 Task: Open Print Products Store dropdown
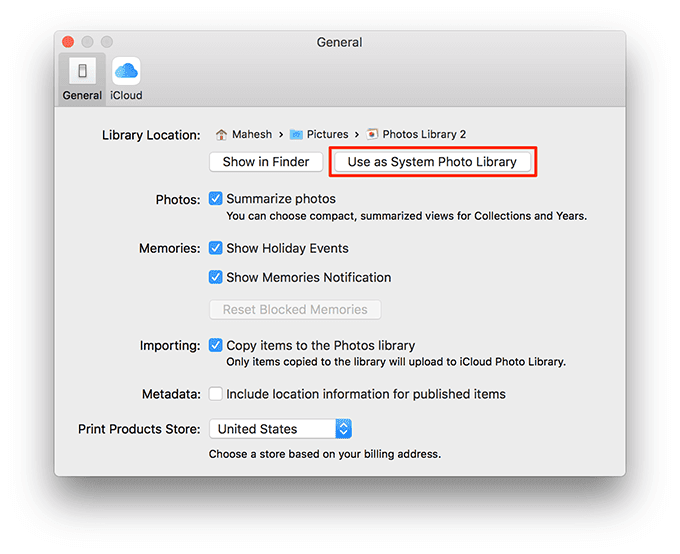point(280,429)
